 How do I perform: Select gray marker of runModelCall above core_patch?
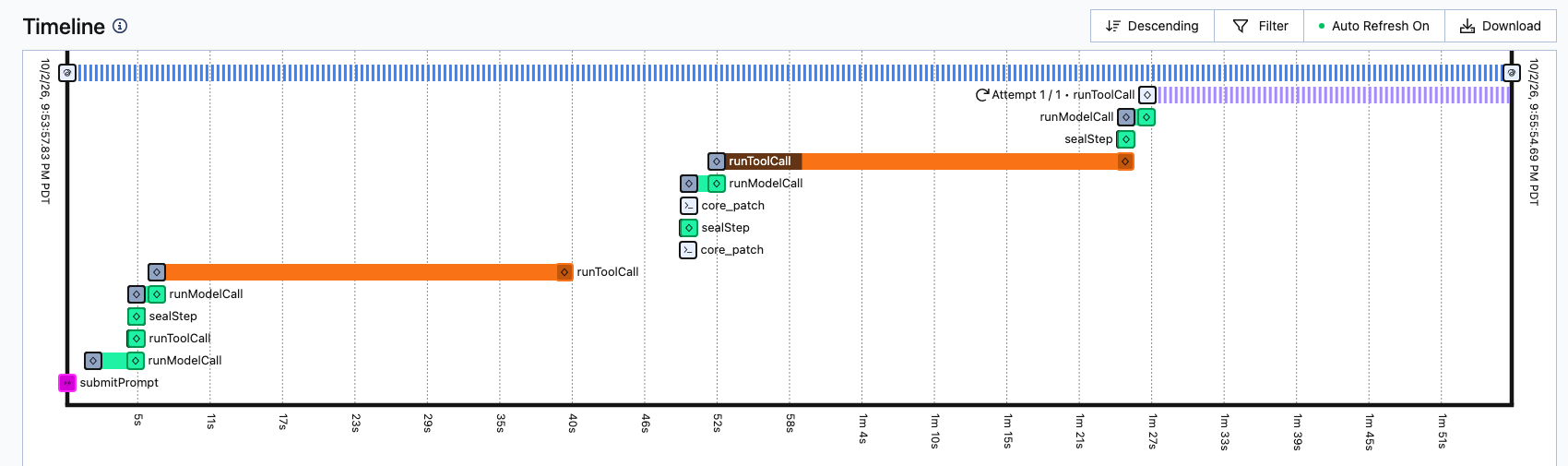pos(689,184)
